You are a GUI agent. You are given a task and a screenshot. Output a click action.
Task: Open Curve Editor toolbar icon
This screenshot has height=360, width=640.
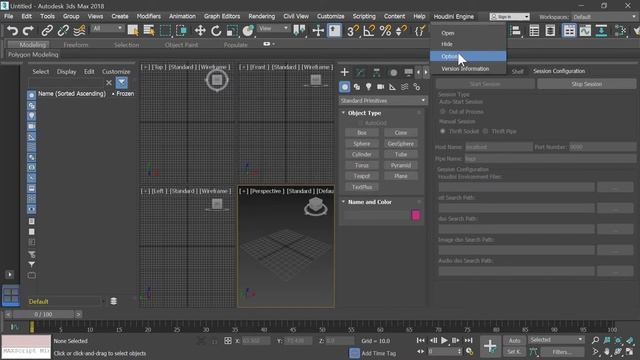click(585, 31)
